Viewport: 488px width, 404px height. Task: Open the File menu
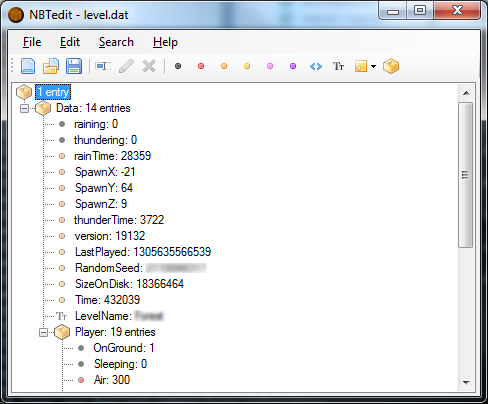pyautogui.click(x=32, y=42)
